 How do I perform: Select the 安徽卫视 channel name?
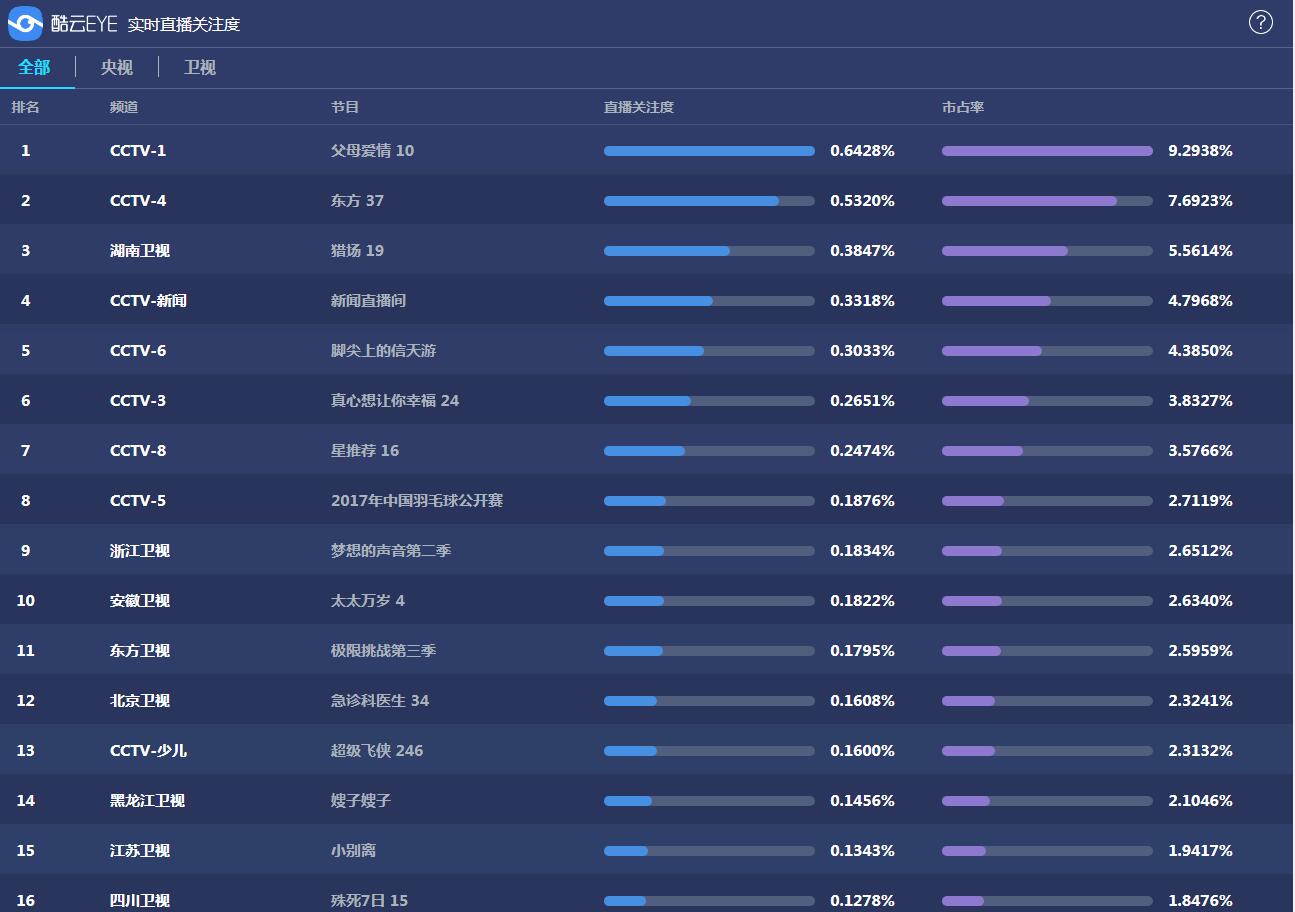140,601
